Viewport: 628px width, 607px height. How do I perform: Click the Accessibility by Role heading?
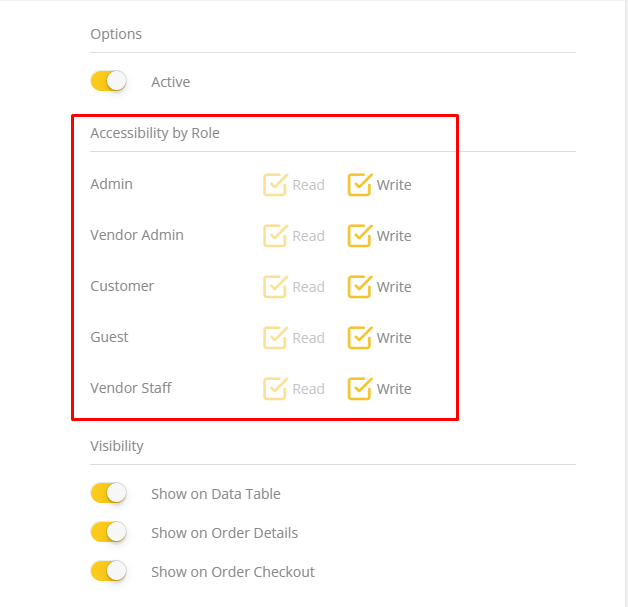click(155, 133)
